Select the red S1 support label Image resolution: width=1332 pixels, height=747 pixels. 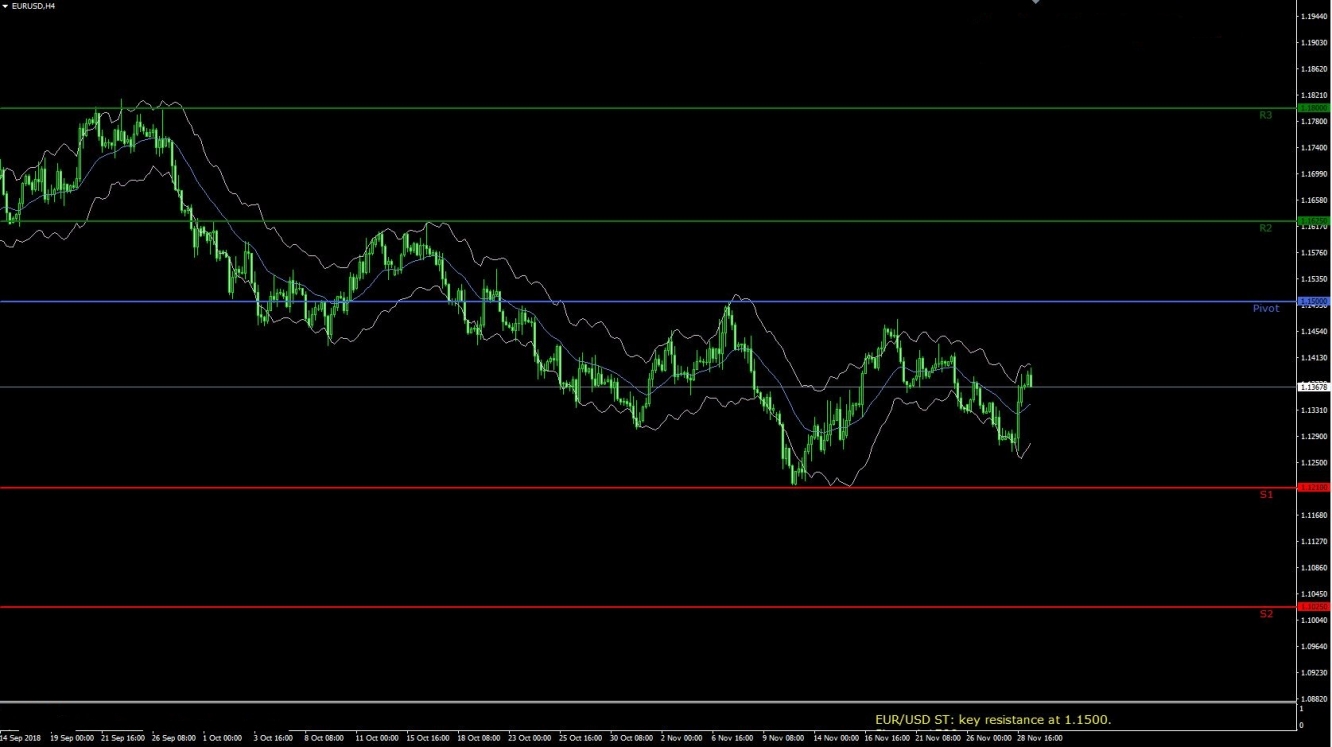[x=1266, y=495]
